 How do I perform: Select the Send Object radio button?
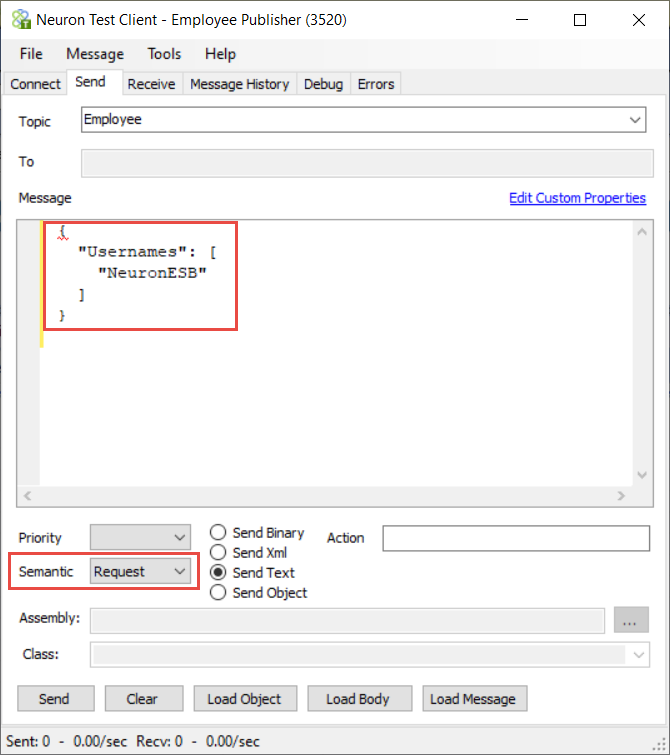[218, 592]
